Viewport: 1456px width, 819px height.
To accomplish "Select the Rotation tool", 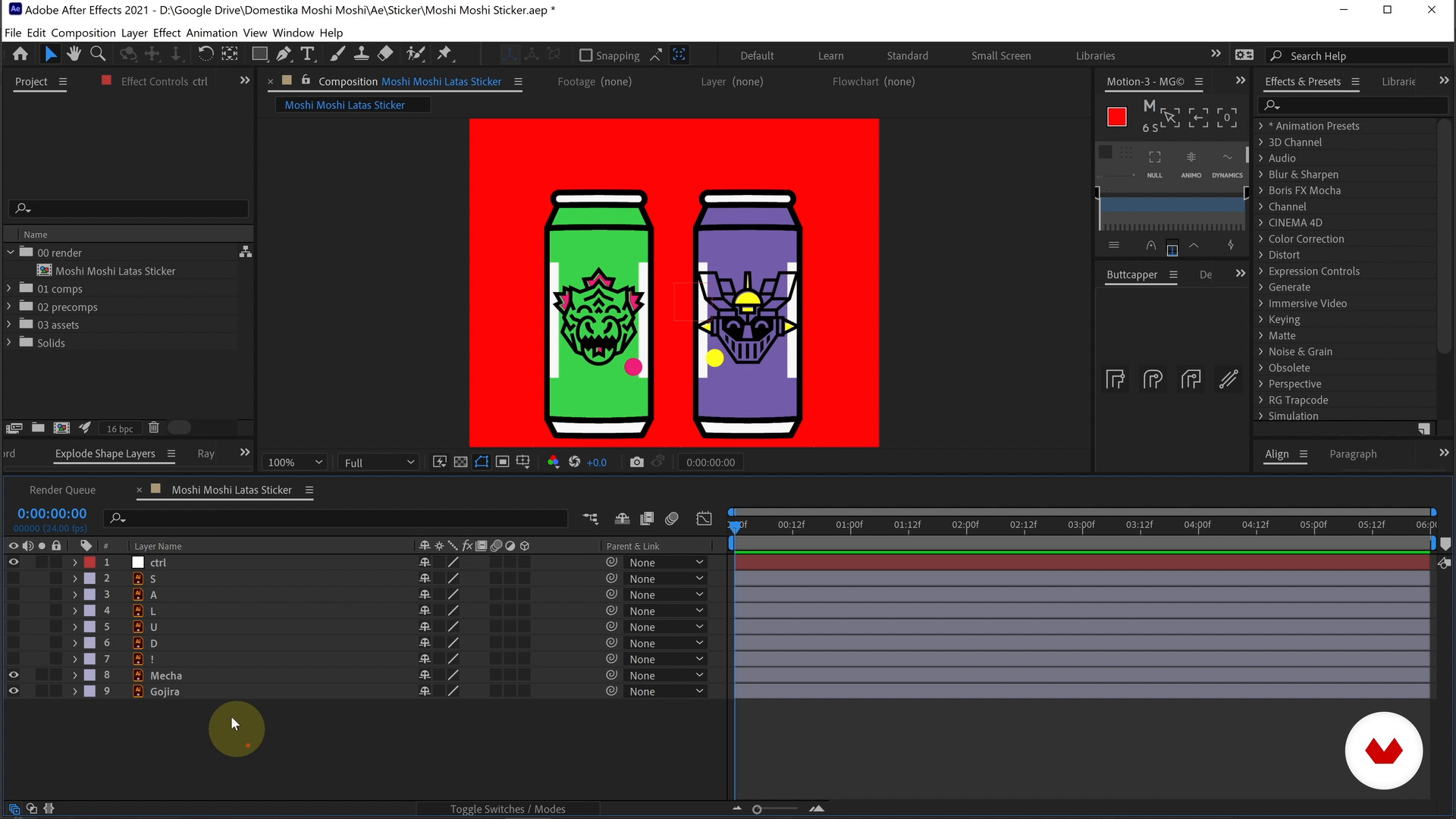I will (x=206, y=54).
